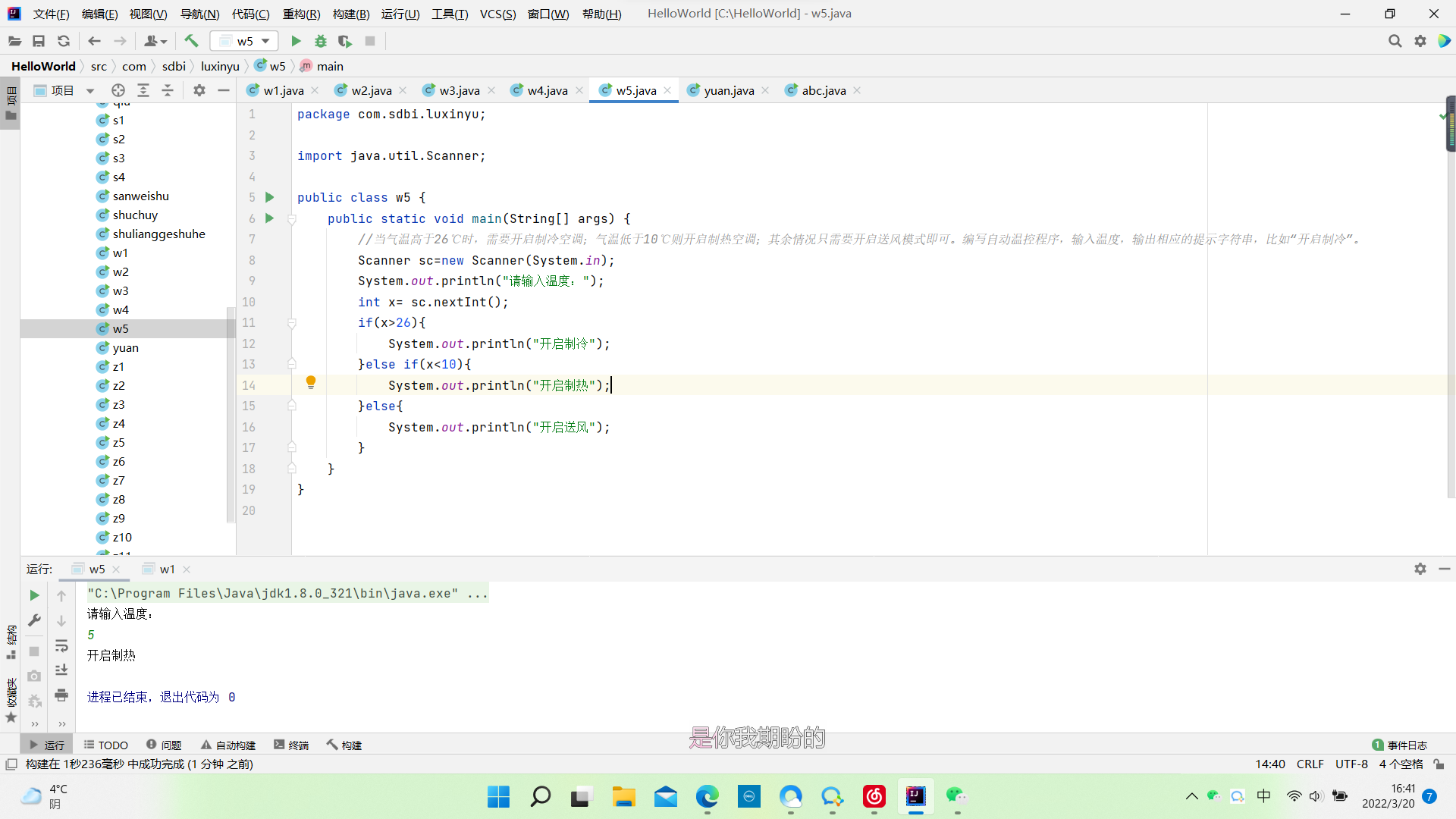Click the print icon in run console
Viewport: 1456px width, 819px height.
tap(61, 695)
